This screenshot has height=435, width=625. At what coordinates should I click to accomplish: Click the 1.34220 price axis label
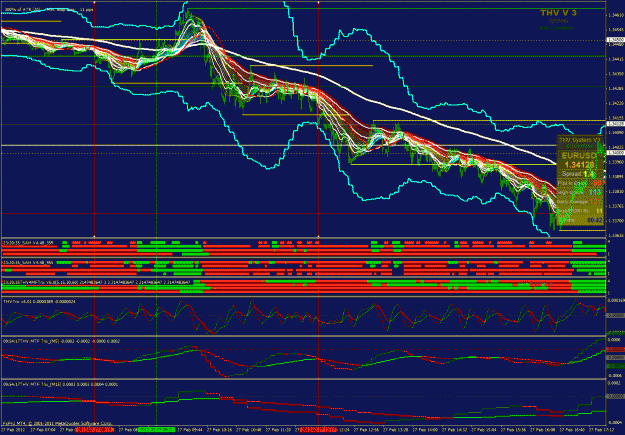[616, 103]
